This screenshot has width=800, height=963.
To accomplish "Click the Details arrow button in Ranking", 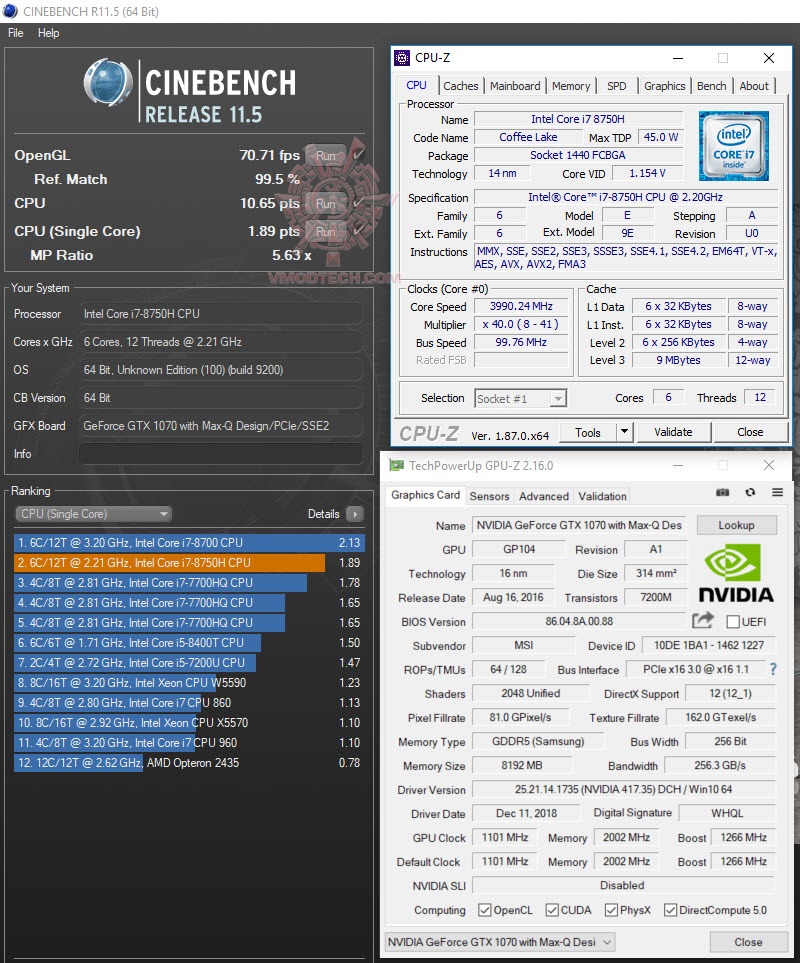I will (x=355, y=514).
